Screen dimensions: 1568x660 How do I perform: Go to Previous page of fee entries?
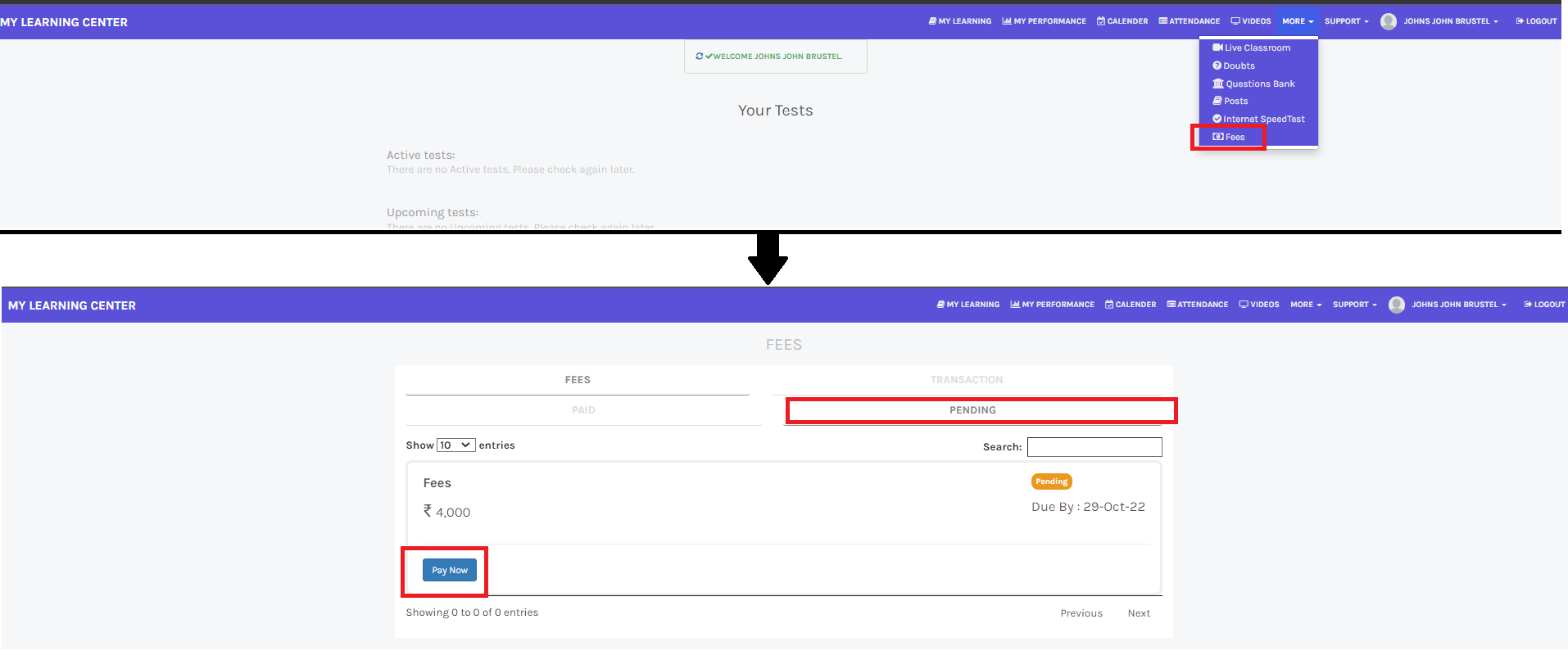1081,613
